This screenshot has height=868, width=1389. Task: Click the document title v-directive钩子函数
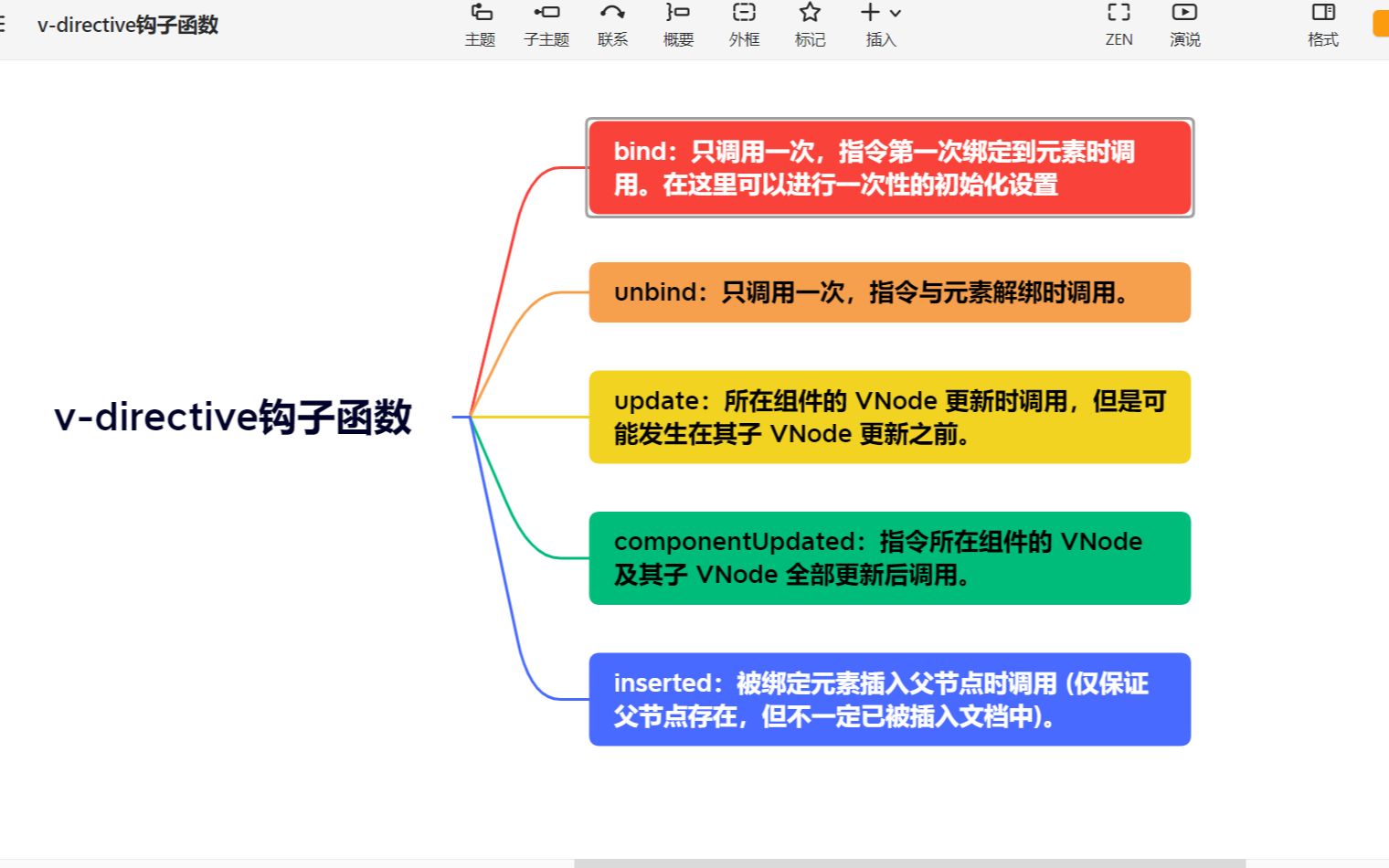(128, 25)
